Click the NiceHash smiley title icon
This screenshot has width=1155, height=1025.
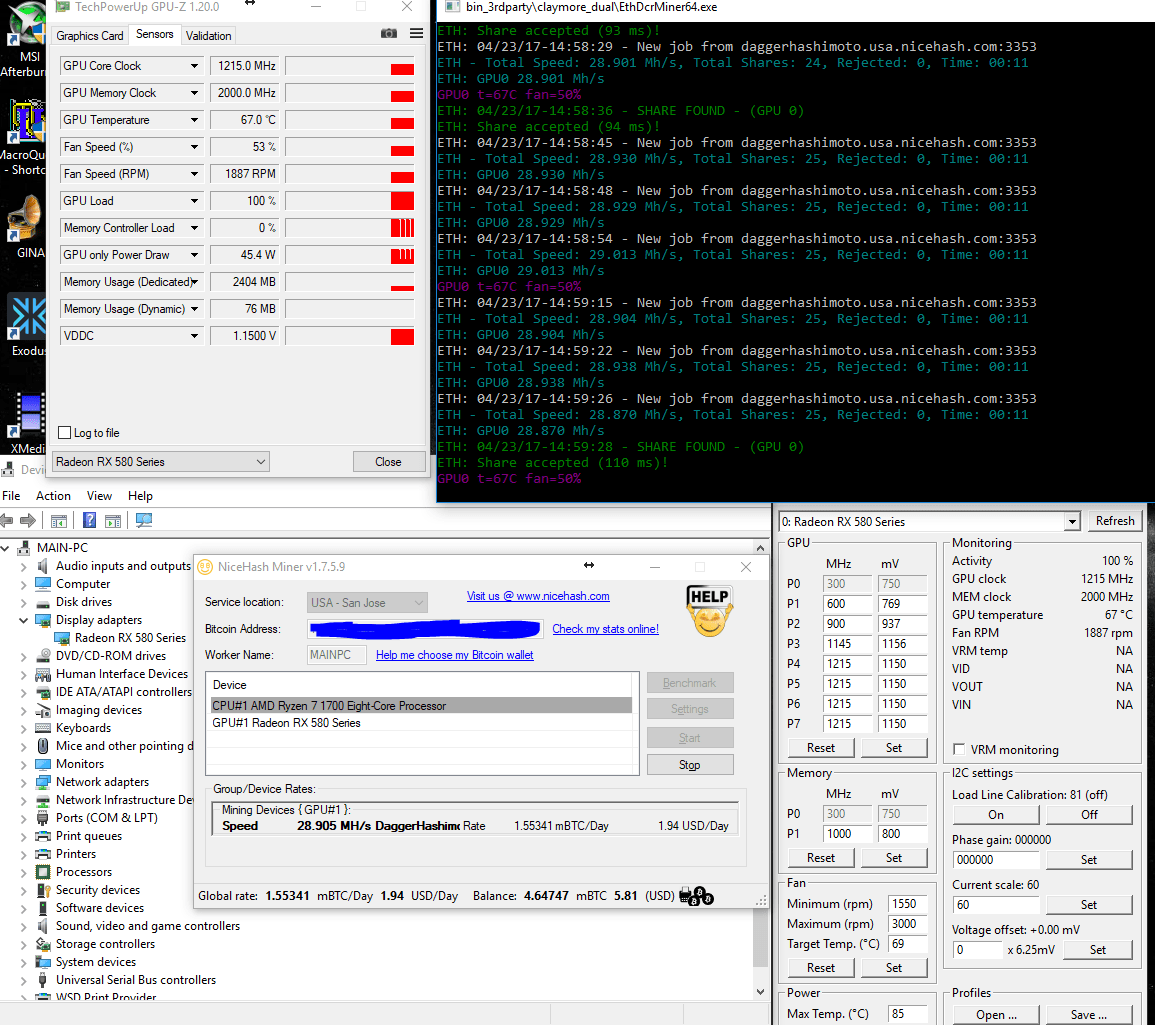[x=206, y=567]
